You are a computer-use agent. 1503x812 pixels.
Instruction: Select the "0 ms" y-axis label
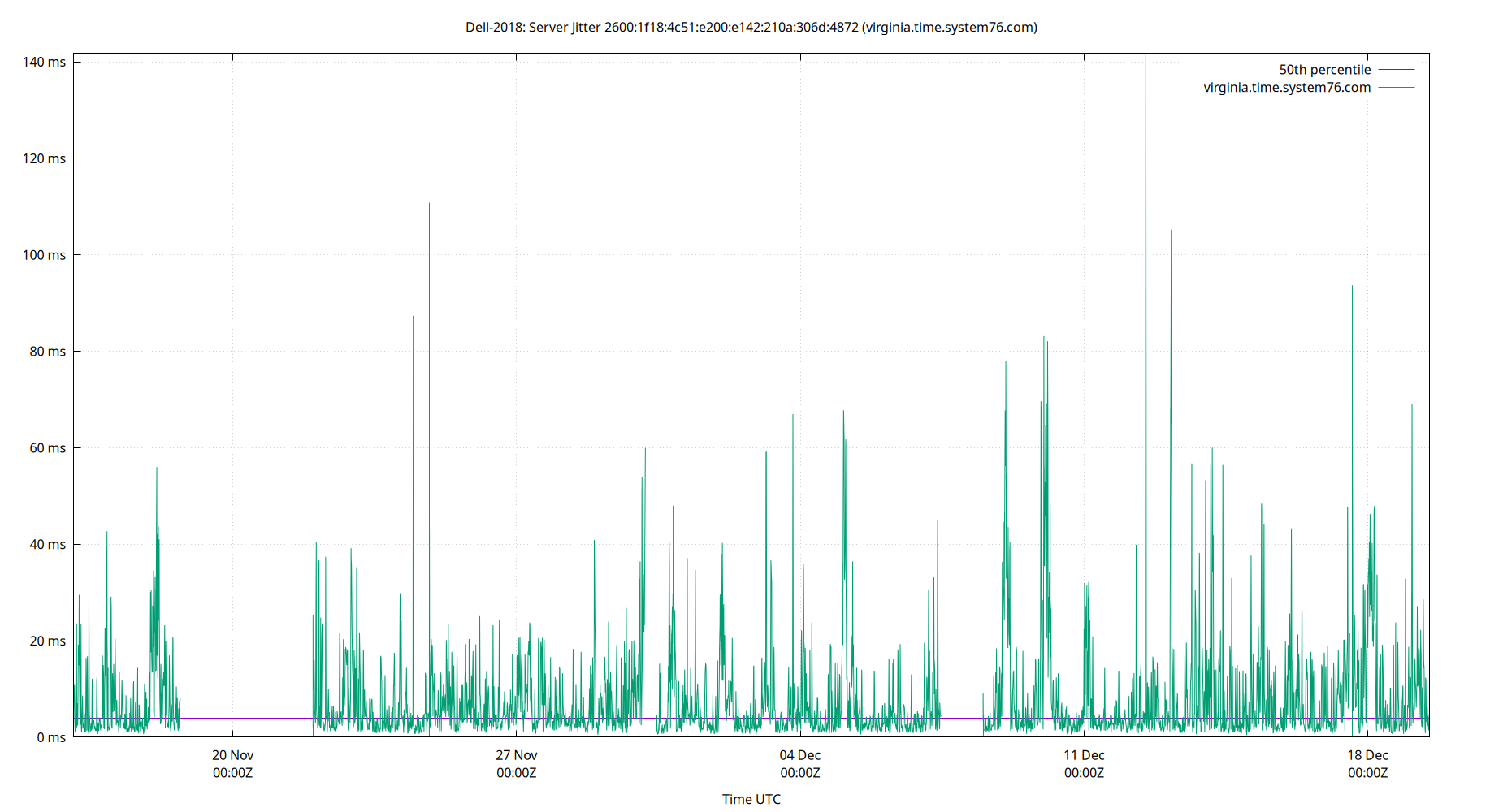pos(50,738)
